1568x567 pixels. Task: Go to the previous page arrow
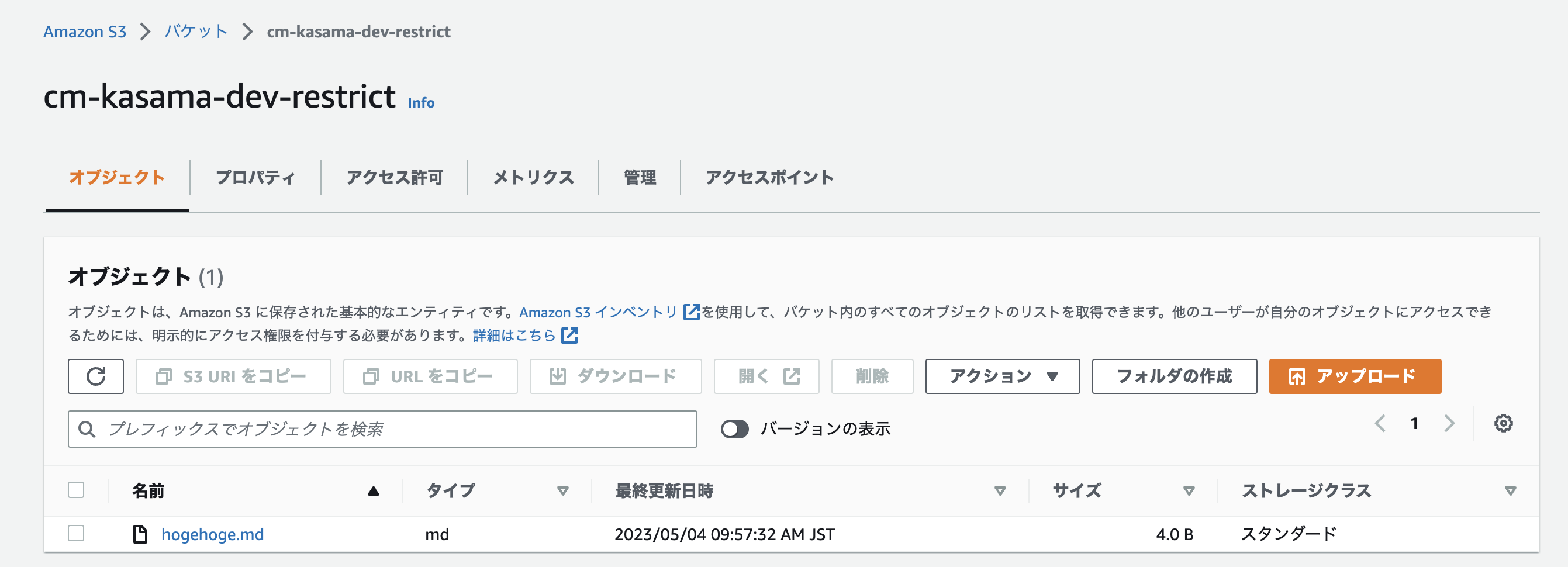coord(1380,423)
